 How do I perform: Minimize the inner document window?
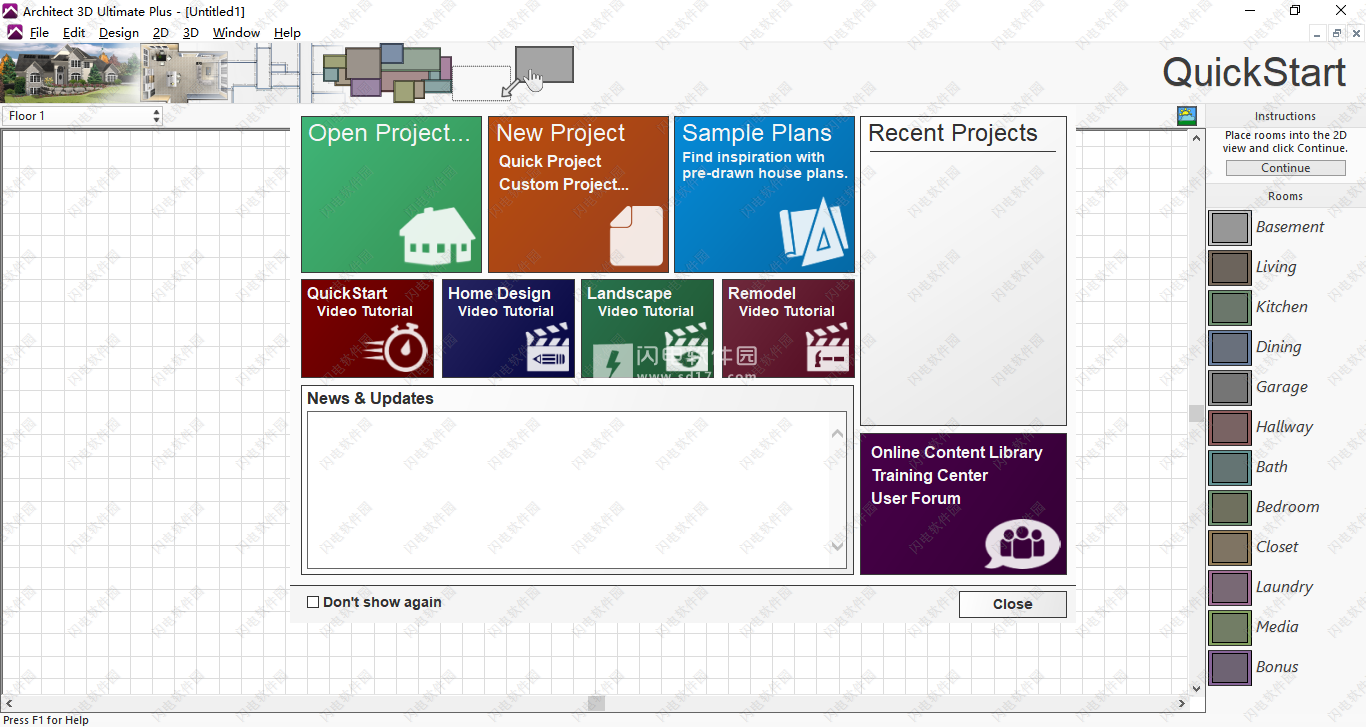1318,33
